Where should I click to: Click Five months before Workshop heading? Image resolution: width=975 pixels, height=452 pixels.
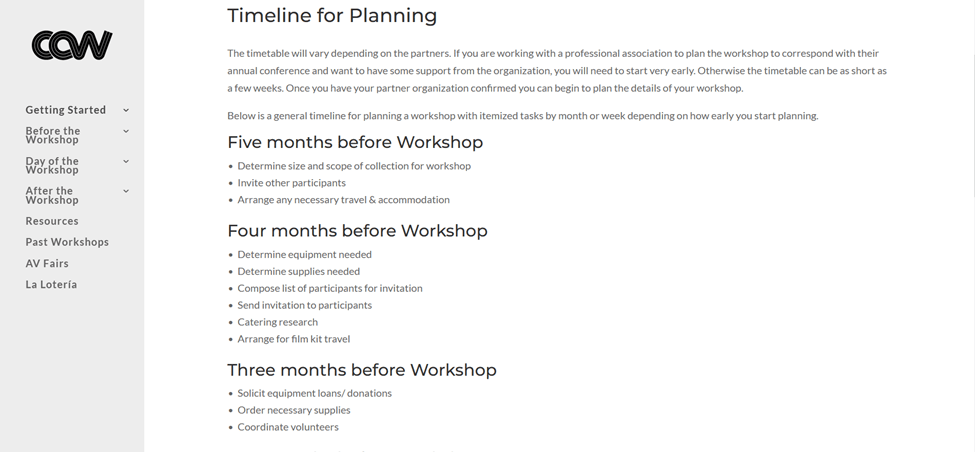tap(355, 142)
